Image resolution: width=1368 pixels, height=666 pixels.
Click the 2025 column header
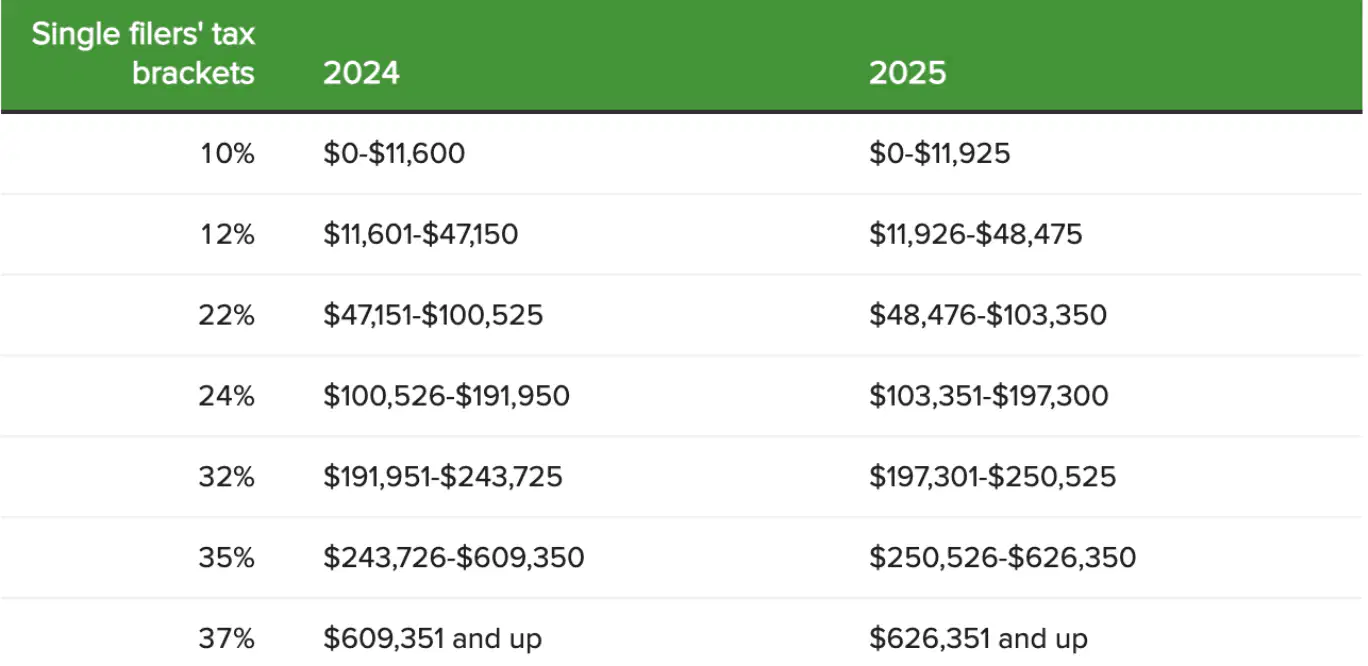pyautogui.click(x=907, y=73)
